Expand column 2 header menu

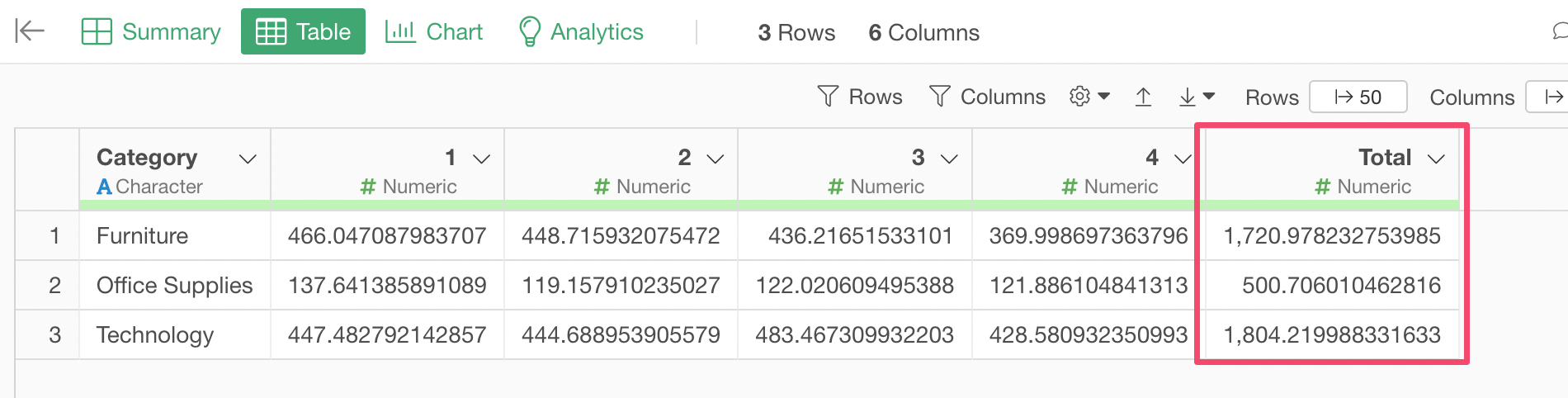[x=716, y=159]
